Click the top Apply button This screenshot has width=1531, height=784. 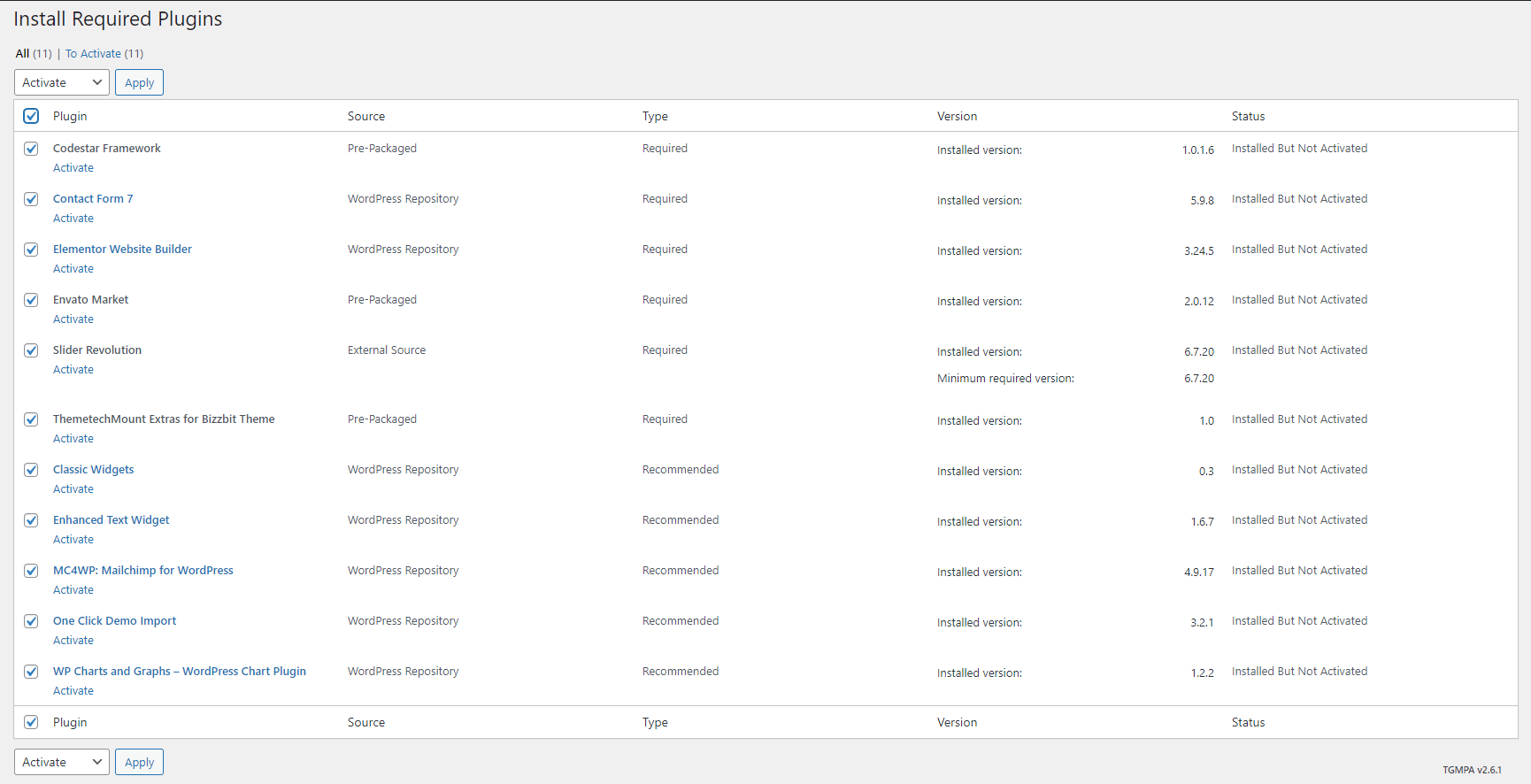click(x=139, y=82)
